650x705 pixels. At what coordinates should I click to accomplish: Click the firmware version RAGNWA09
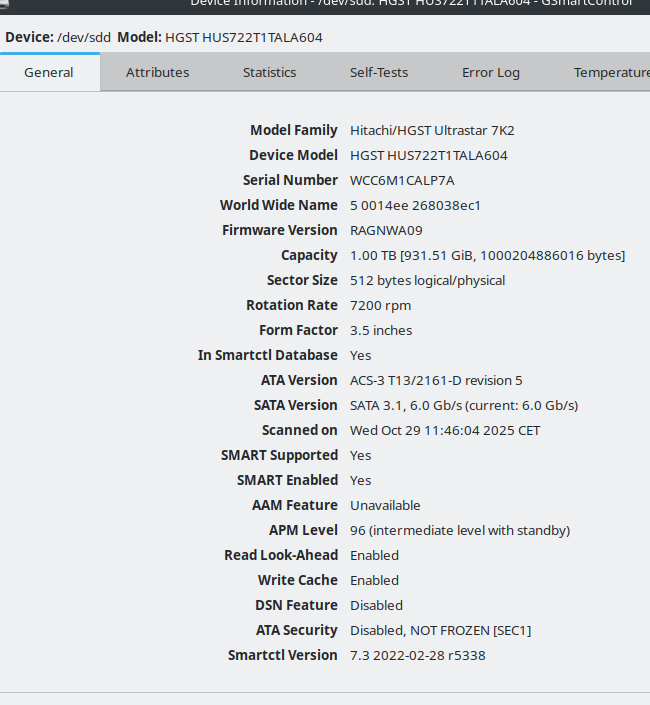[386, 230]
